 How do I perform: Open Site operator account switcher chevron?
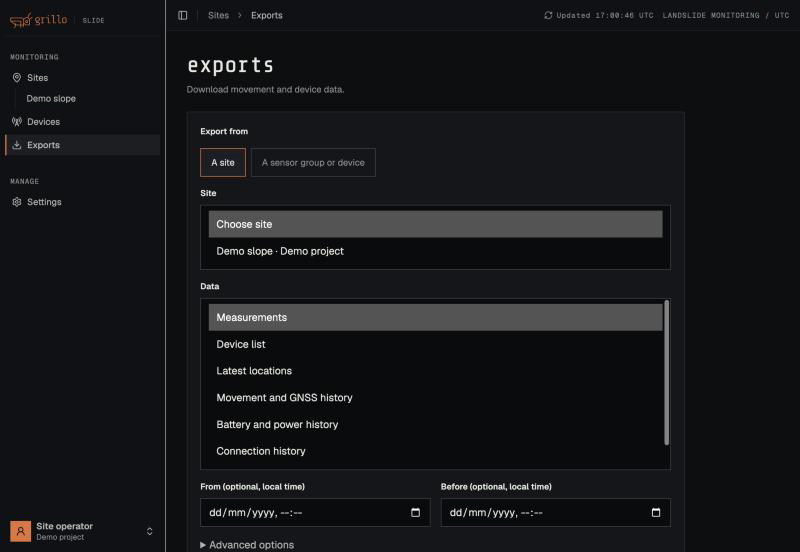coord(149,531)
